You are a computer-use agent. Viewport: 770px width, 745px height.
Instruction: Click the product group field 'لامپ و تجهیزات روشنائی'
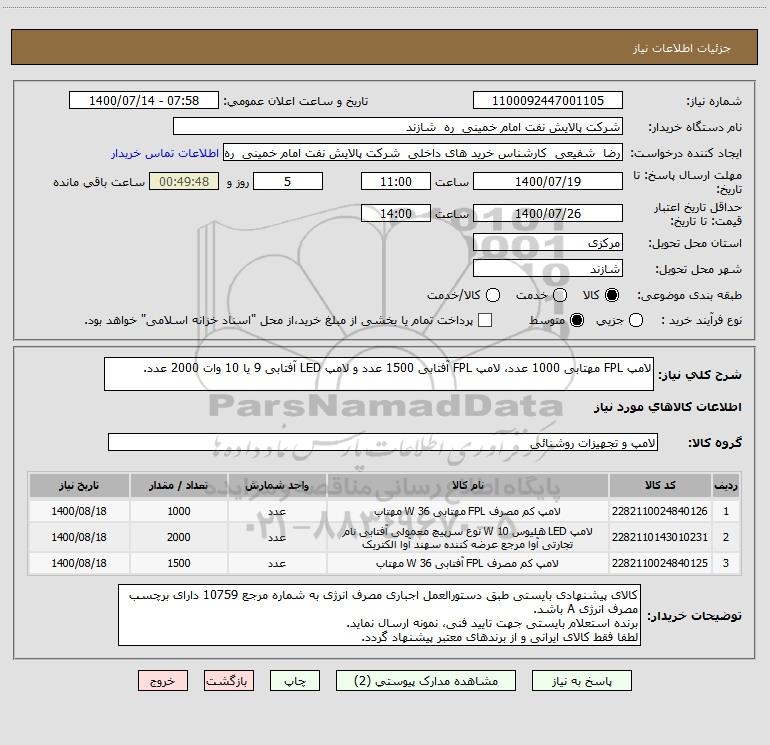click(383, 442)
